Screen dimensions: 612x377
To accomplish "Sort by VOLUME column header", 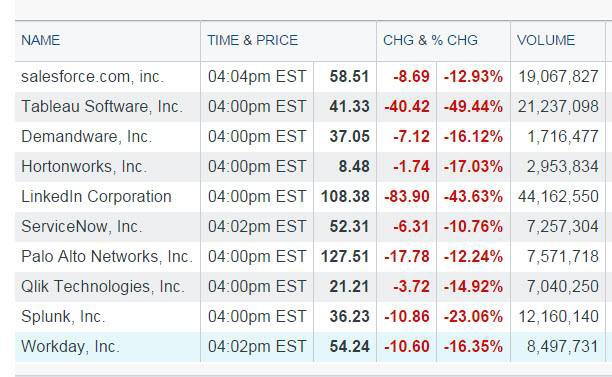I will 546,40.
